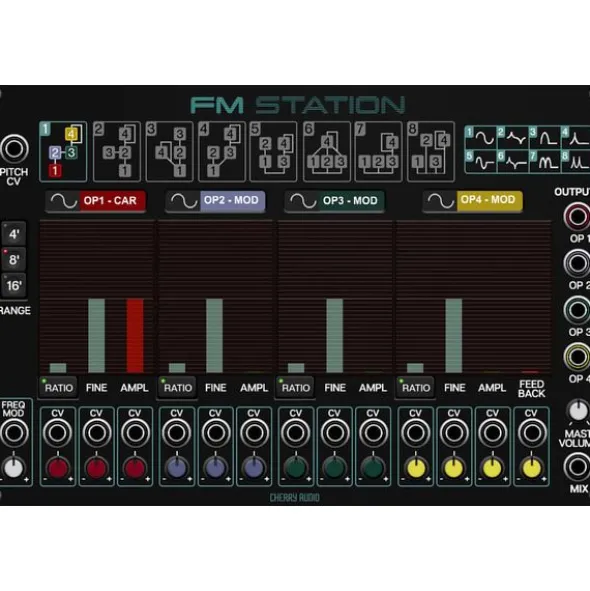590x591 pixels.
Task: Select FM algorithm 7
Action: [x=379, y=152]
